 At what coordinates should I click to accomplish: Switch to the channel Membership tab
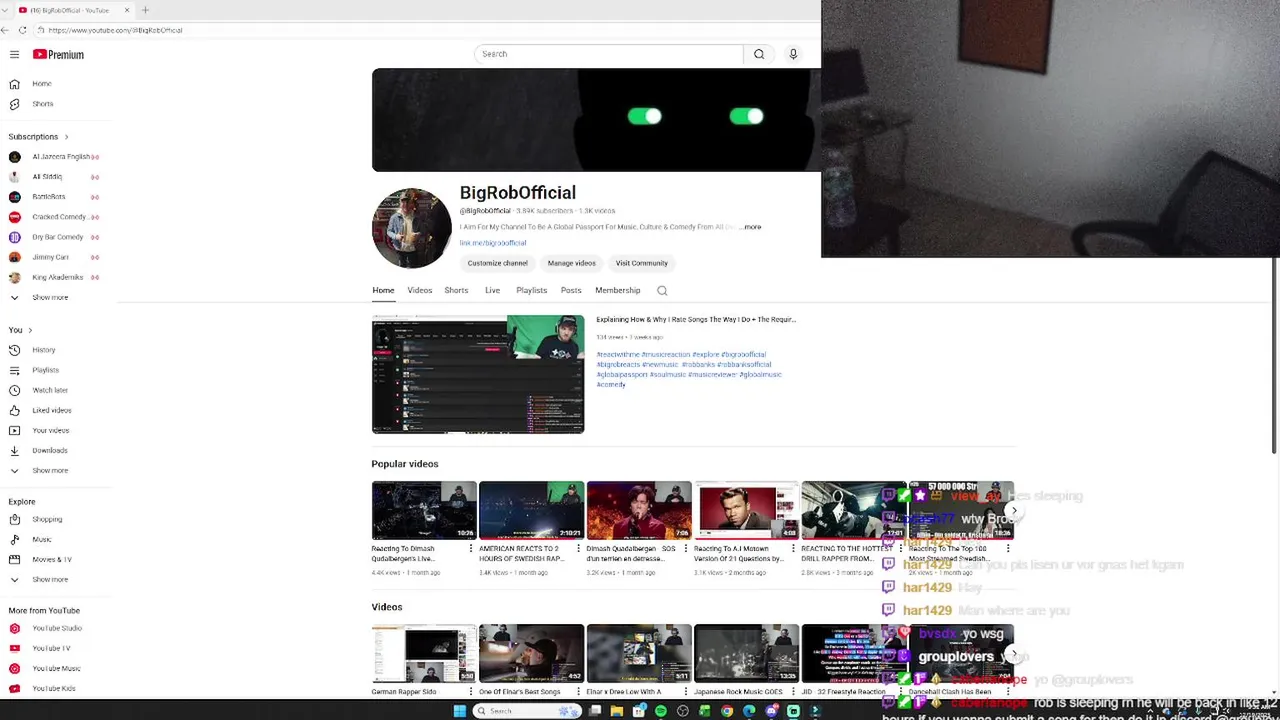click(x=617, y=290)
